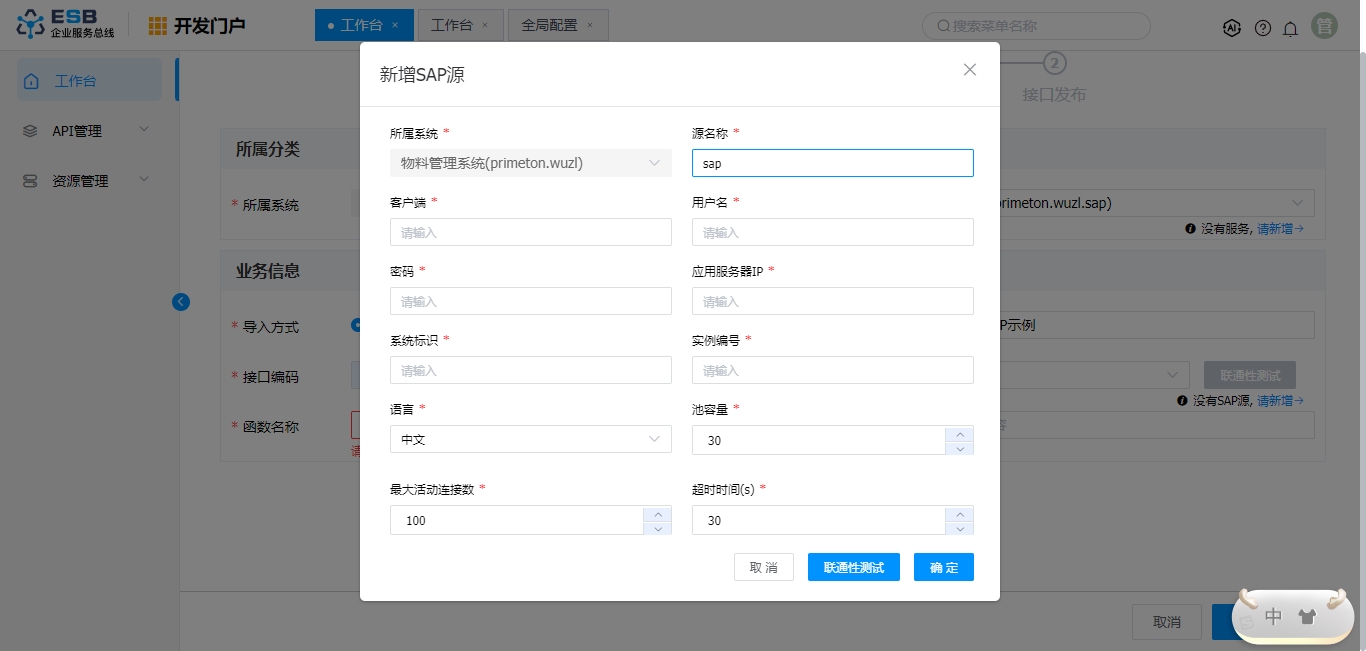Open the 语言 dropdown showing 中文
This screenshot has height=651, width=1366.
tap(530, 440)
